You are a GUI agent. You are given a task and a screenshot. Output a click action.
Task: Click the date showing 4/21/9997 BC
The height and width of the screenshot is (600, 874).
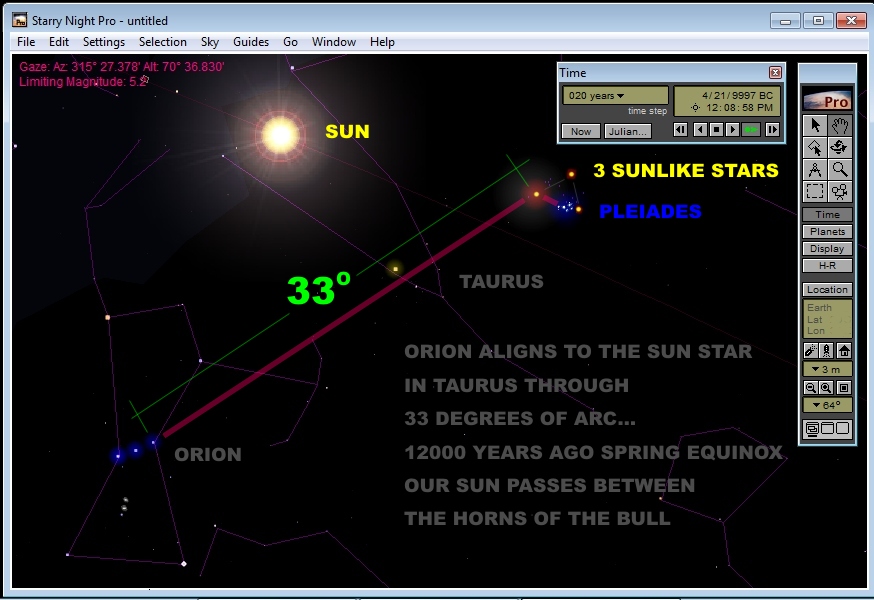738,95
